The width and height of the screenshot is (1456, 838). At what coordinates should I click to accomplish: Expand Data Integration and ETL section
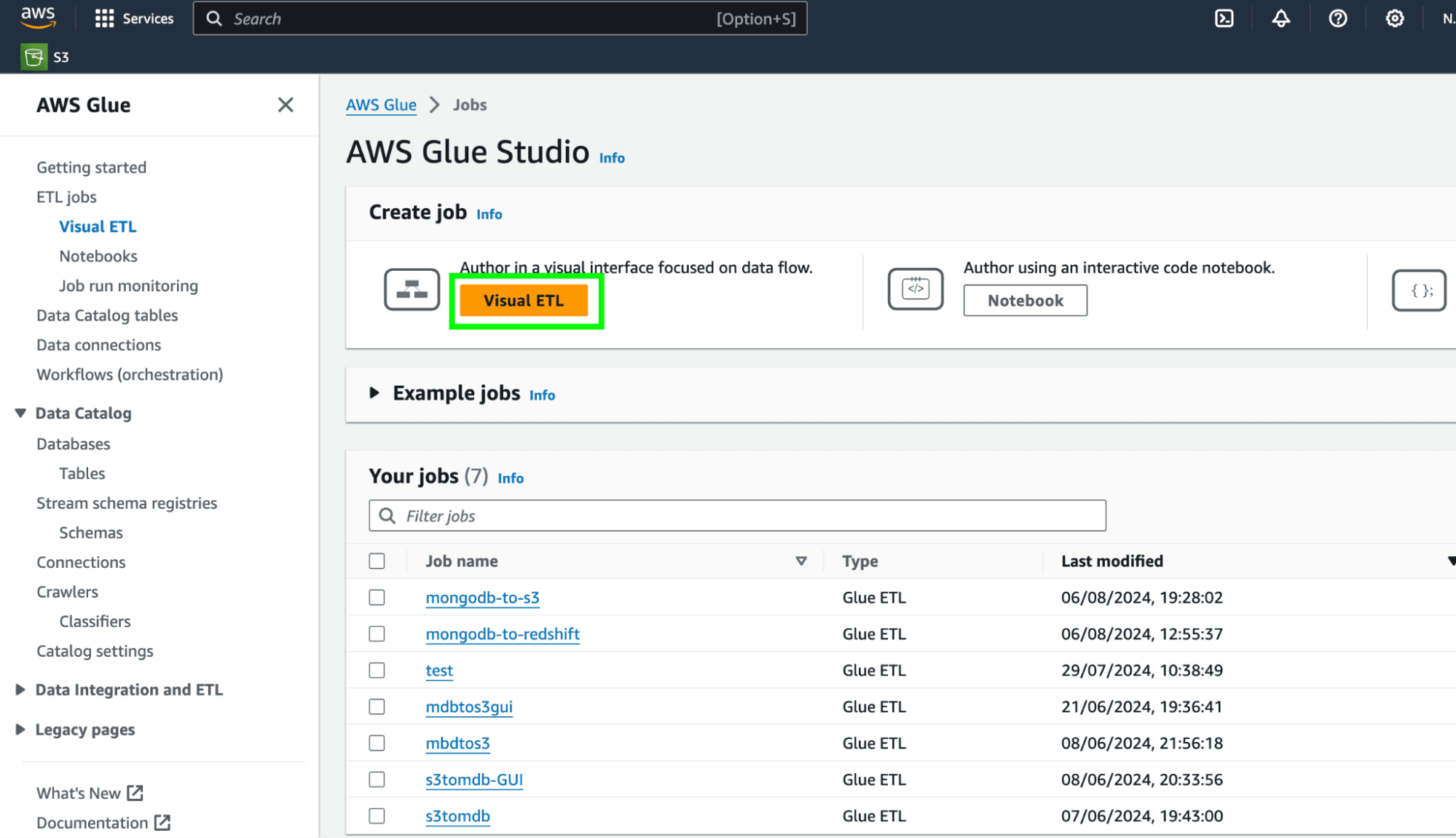pyautogui.click(x=20, y=690)
